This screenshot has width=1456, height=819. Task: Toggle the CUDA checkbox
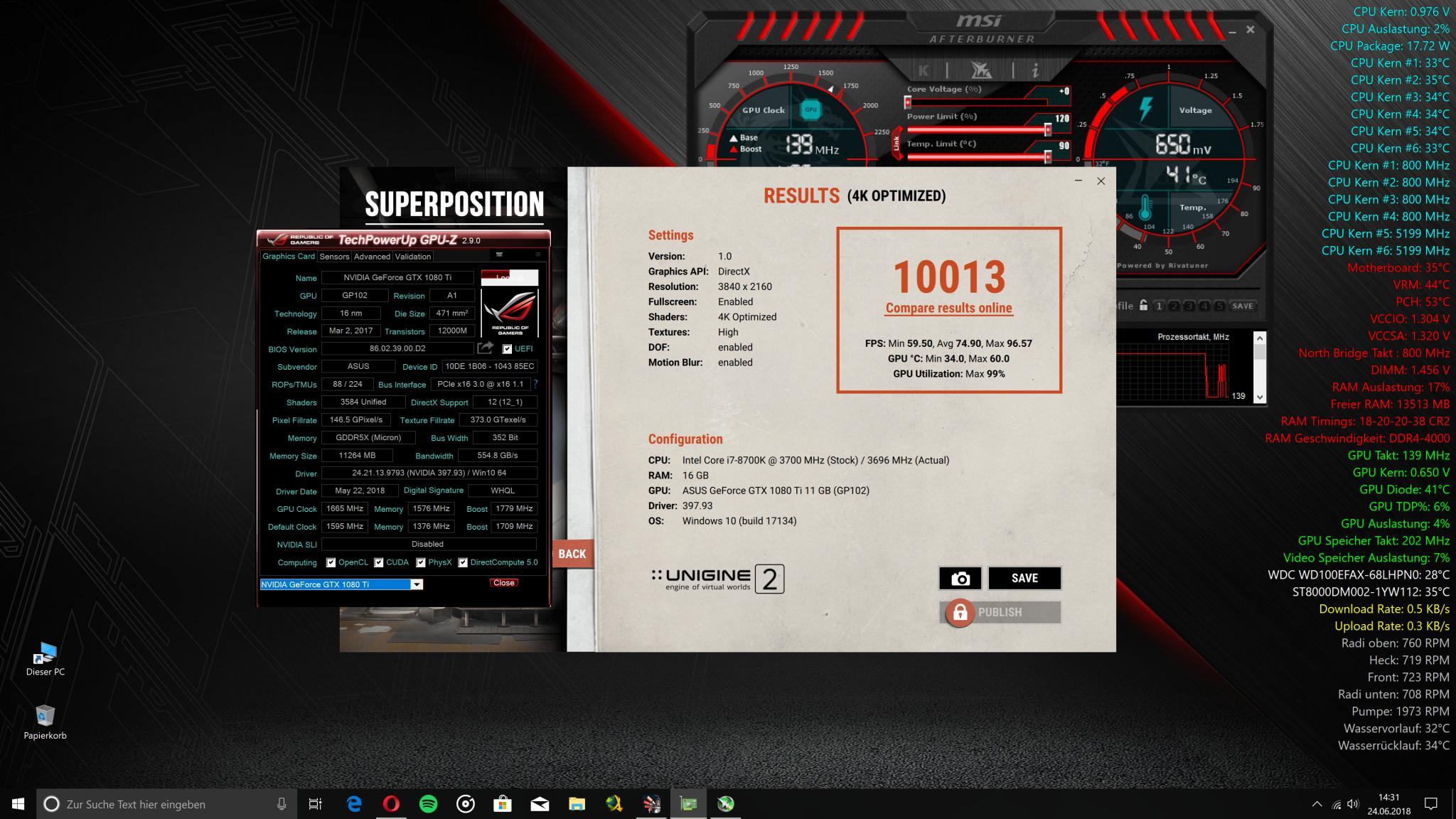pyautogui.click(x=379, y=562)
